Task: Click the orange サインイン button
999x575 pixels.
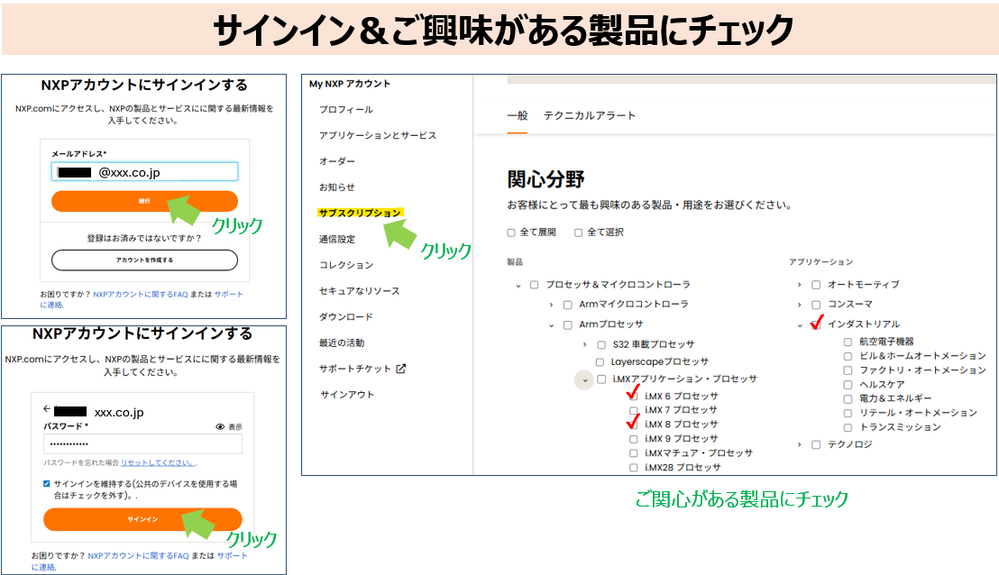Action: click(x=143, y=520)
